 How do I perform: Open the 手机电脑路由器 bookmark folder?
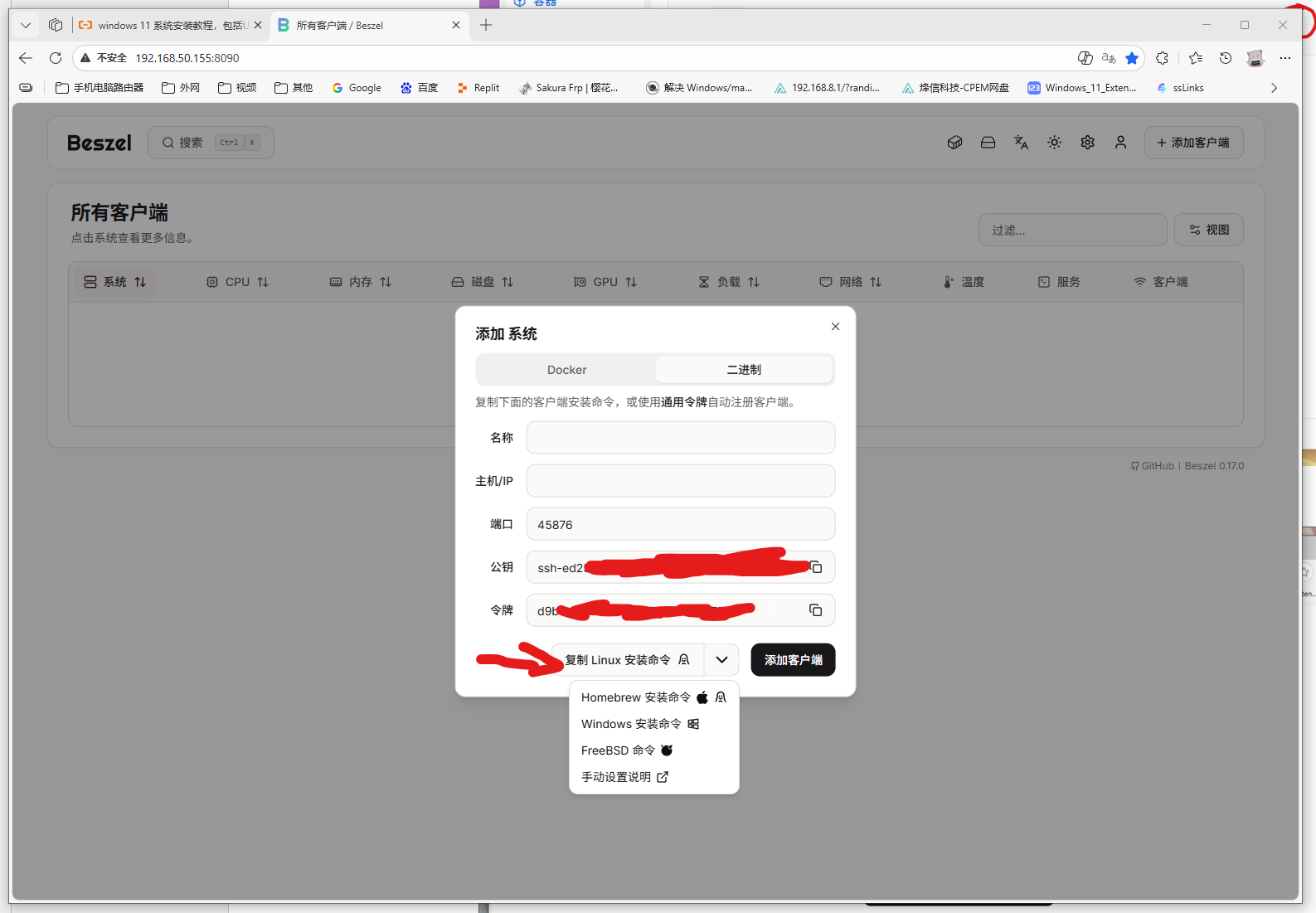[x=100, y=88]
